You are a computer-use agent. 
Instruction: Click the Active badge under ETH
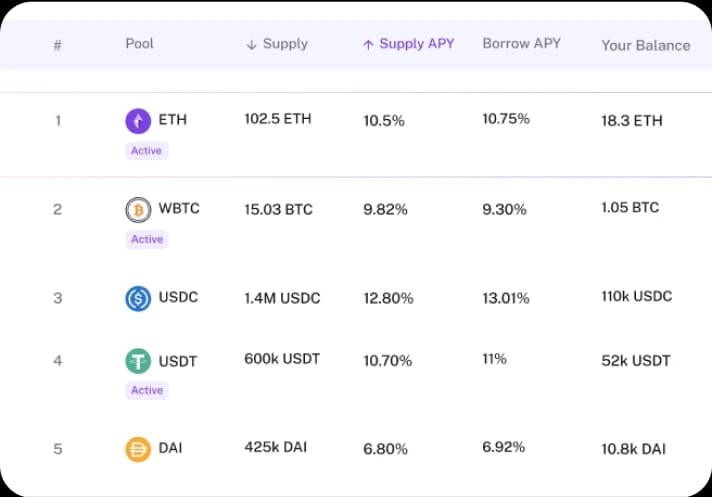click(x=147, y=151)
